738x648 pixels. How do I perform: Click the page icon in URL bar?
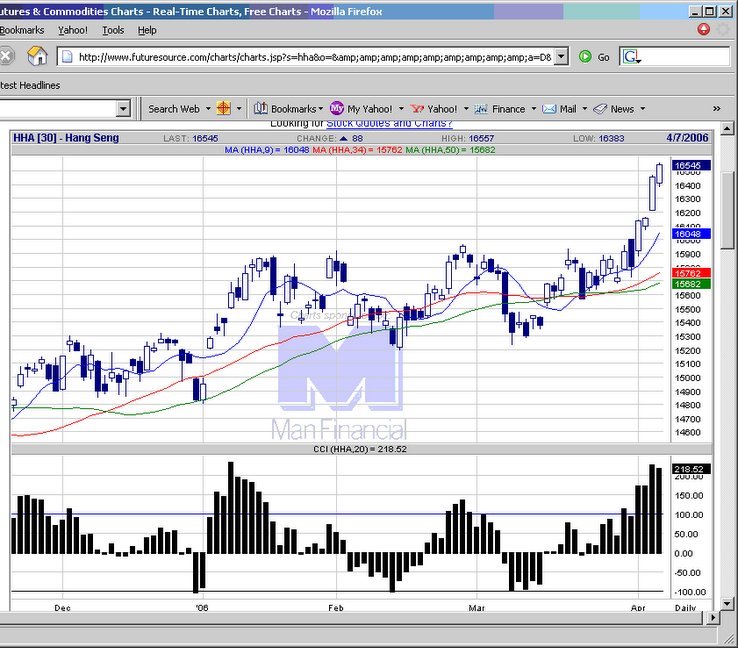coord(67,57)
